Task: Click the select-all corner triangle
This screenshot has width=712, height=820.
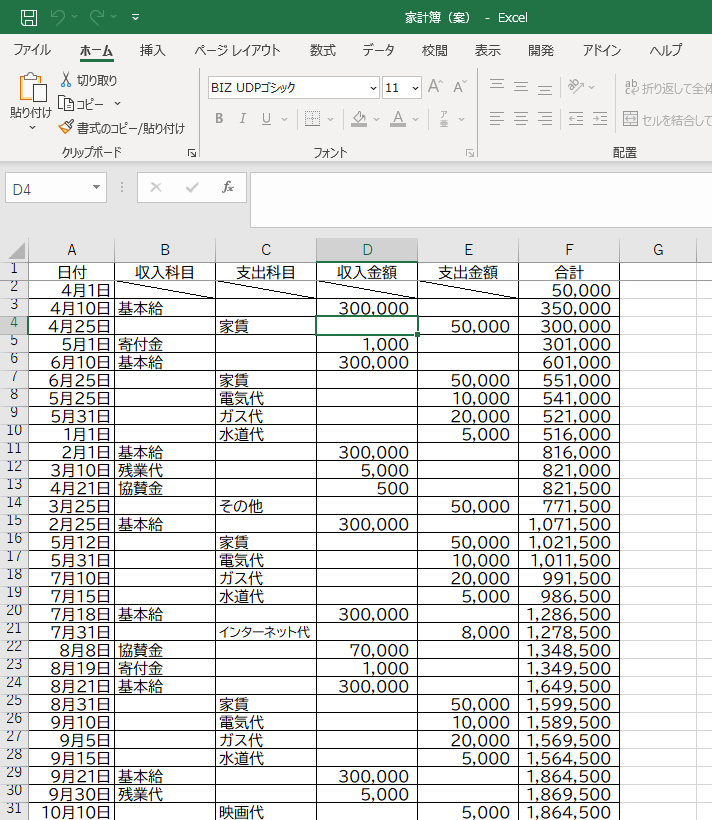Action: [x=17, y=250]
